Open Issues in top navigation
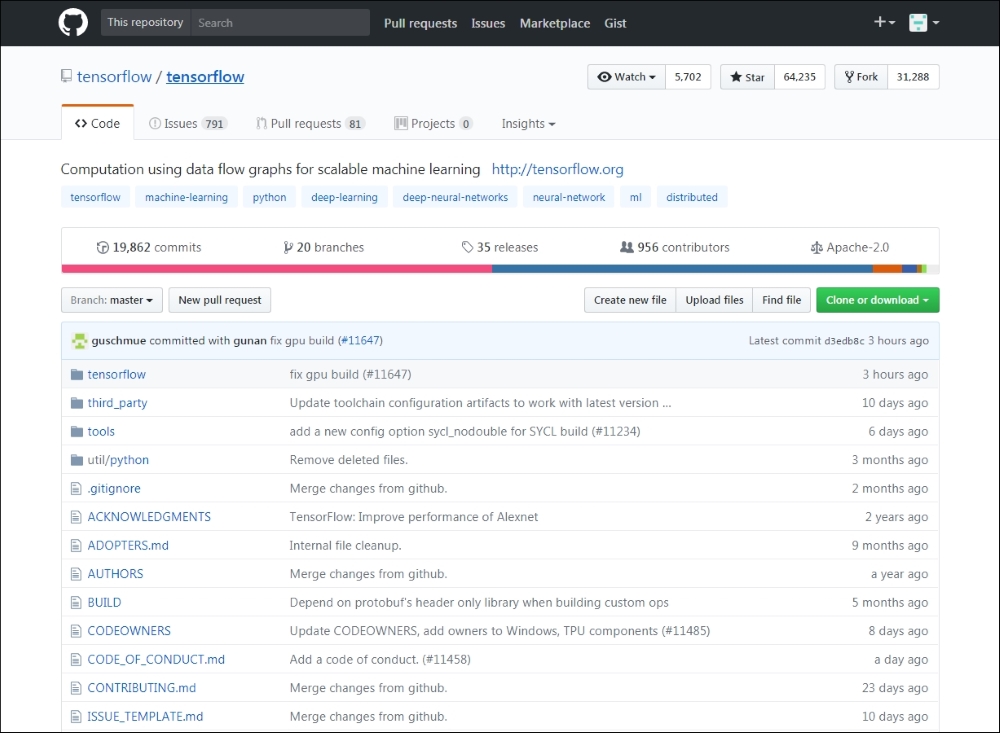Image resolution: width=1000 pixels, height=733 pixels. [x=489, y=23]
